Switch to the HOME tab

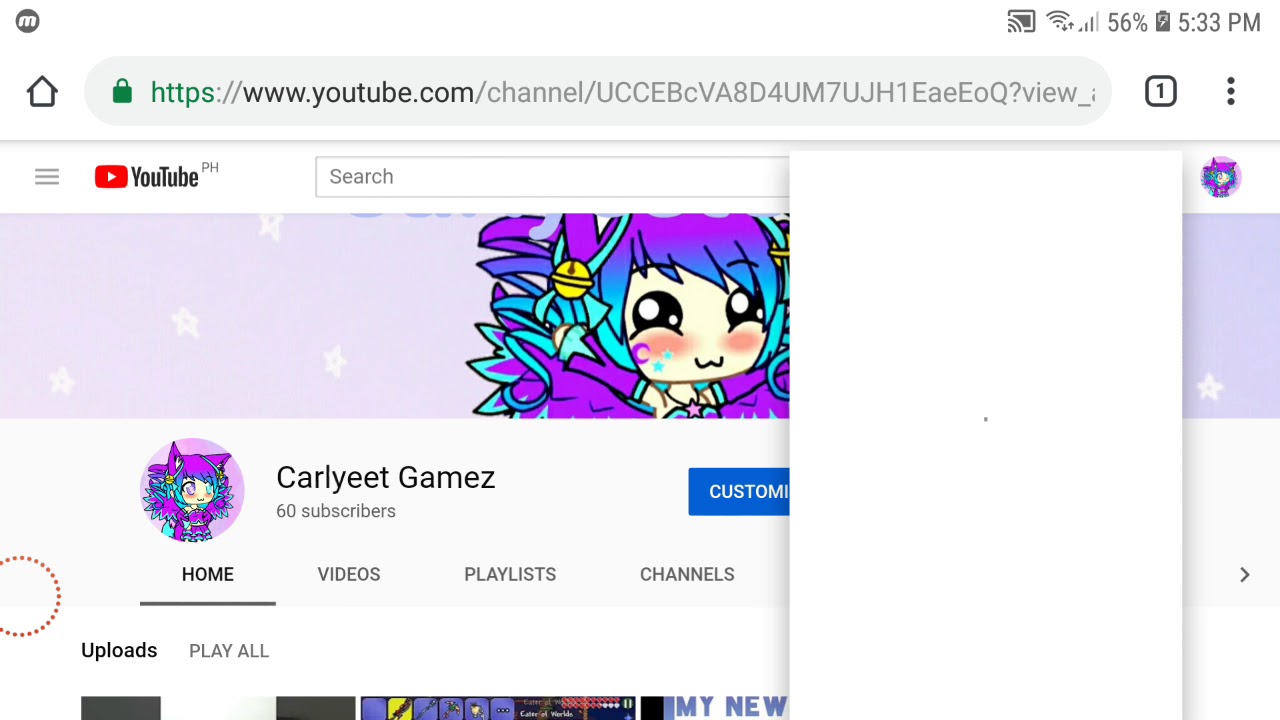pyautogui.click(x=208, y=574)
